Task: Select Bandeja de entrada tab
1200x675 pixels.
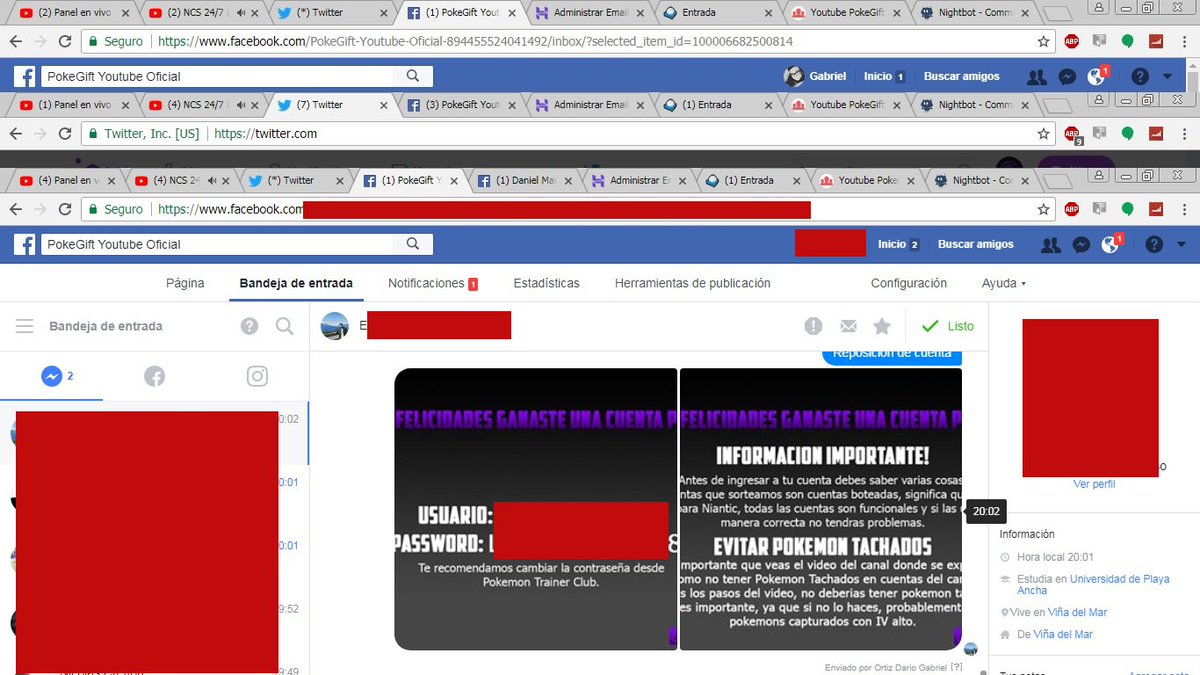Action: click(x=296, y=283)
